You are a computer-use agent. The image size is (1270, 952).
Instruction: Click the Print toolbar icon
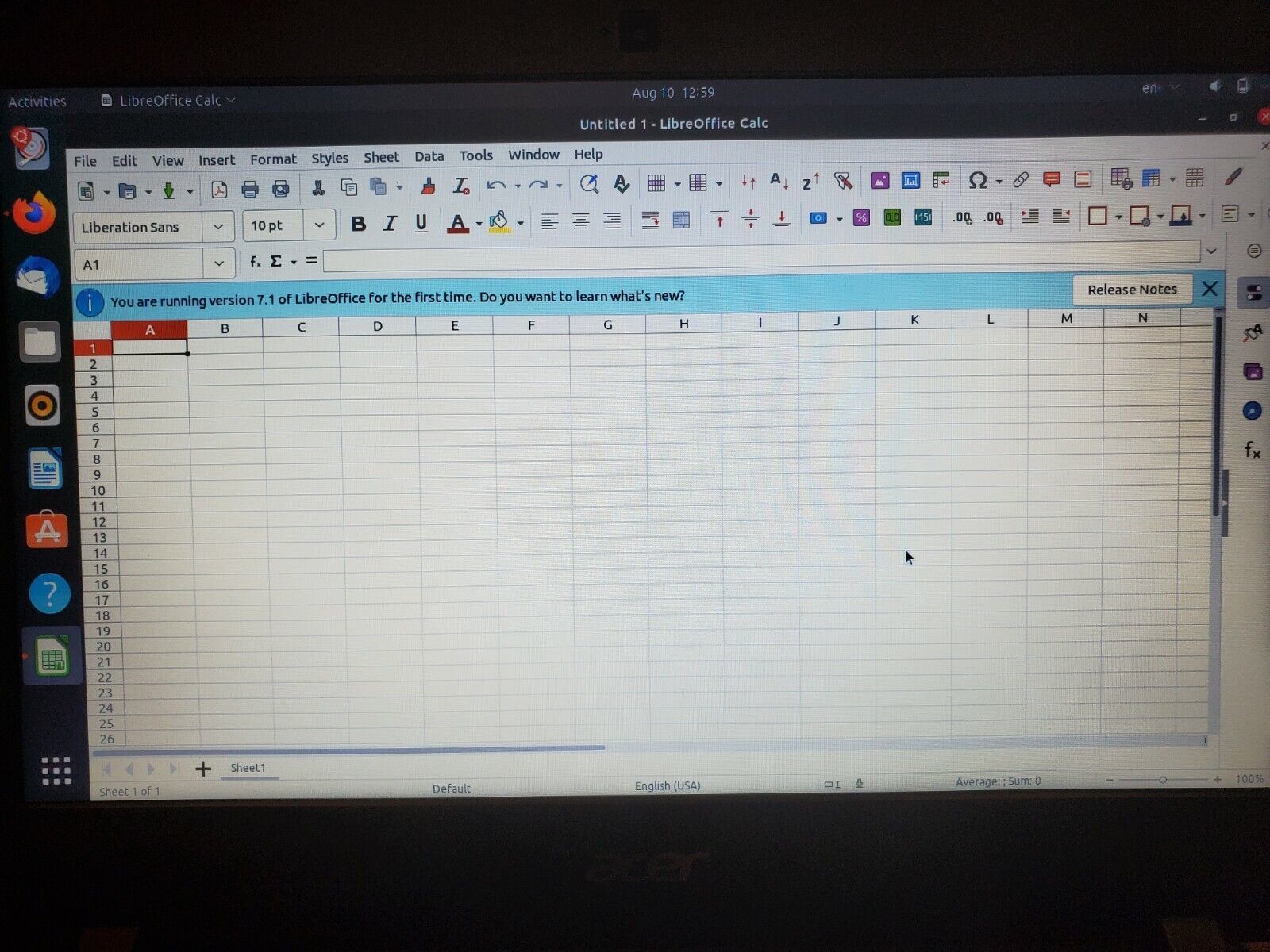(250, 189)
